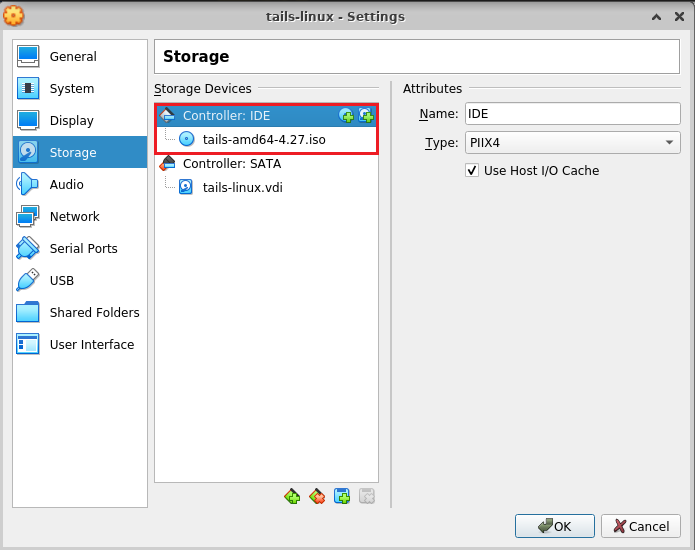Add a new storage attachment

coord(342,496)
